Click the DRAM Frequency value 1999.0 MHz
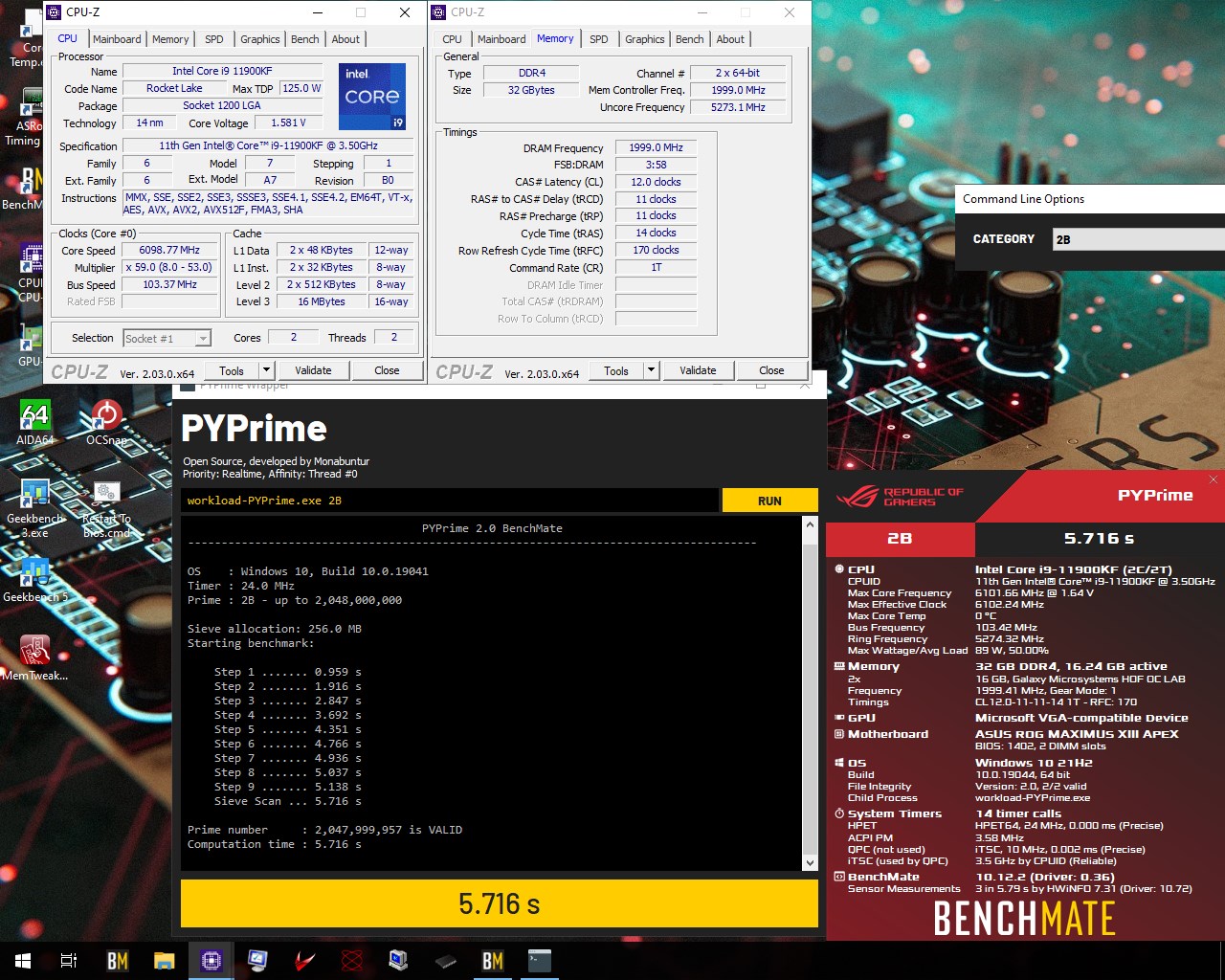Image resolution: width=1225 pixels, height=980 pixels. click(656, 147)
